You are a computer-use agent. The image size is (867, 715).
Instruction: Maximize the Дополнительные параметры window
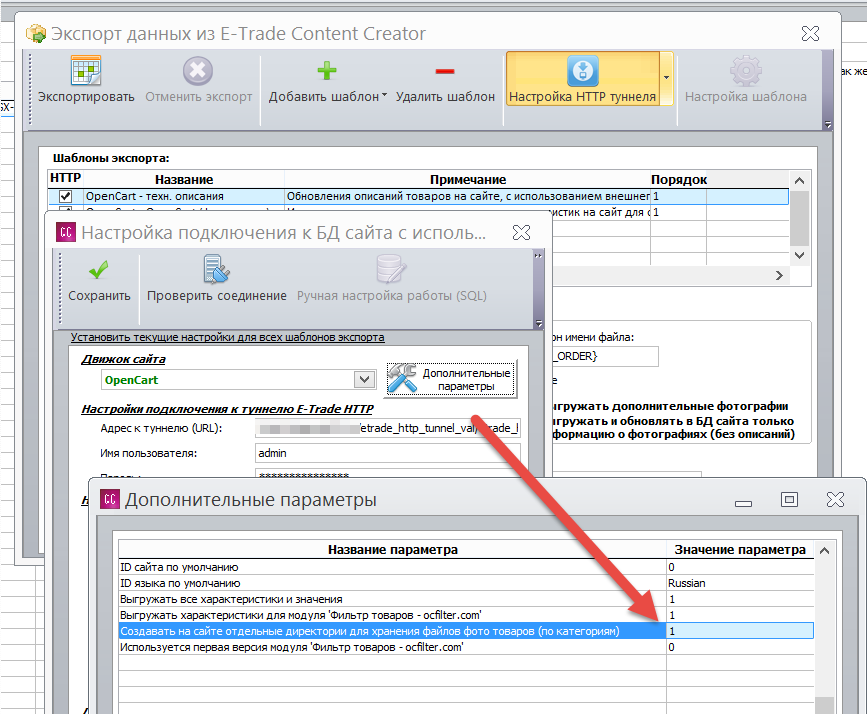click(x=789, y=500)
